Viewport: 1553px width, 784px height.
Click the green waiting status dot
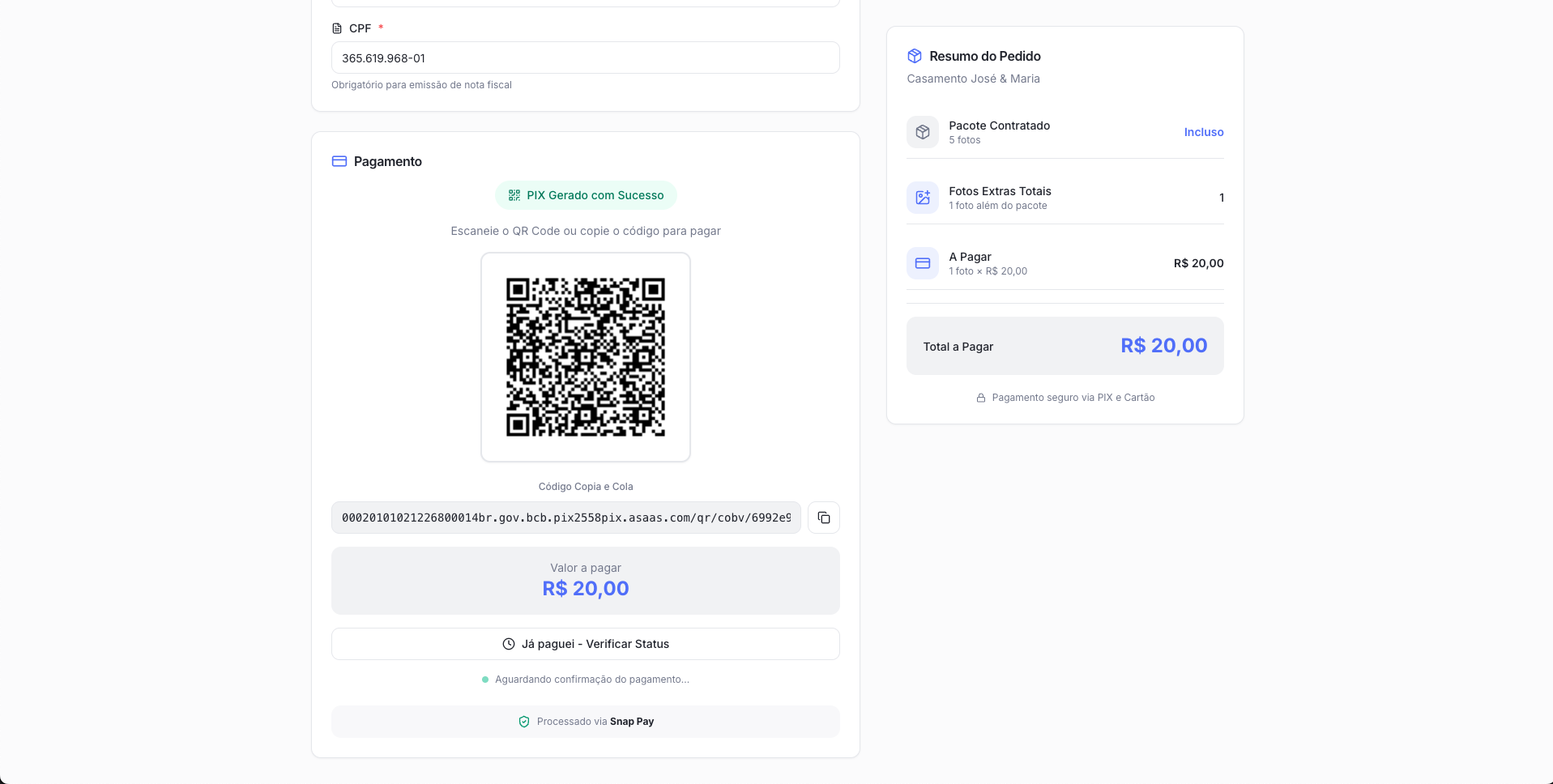click(x=485, y=680)
